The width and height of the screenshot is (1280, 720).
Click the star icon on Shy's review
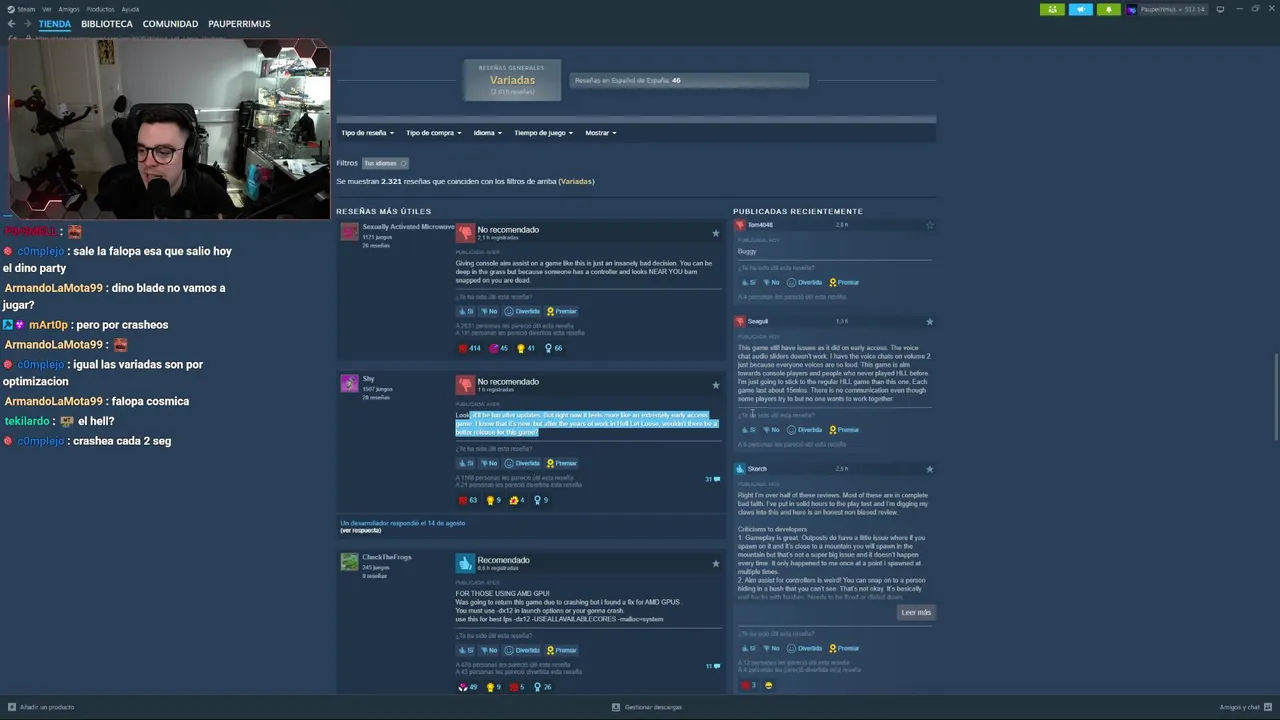(x=716, y=385)
